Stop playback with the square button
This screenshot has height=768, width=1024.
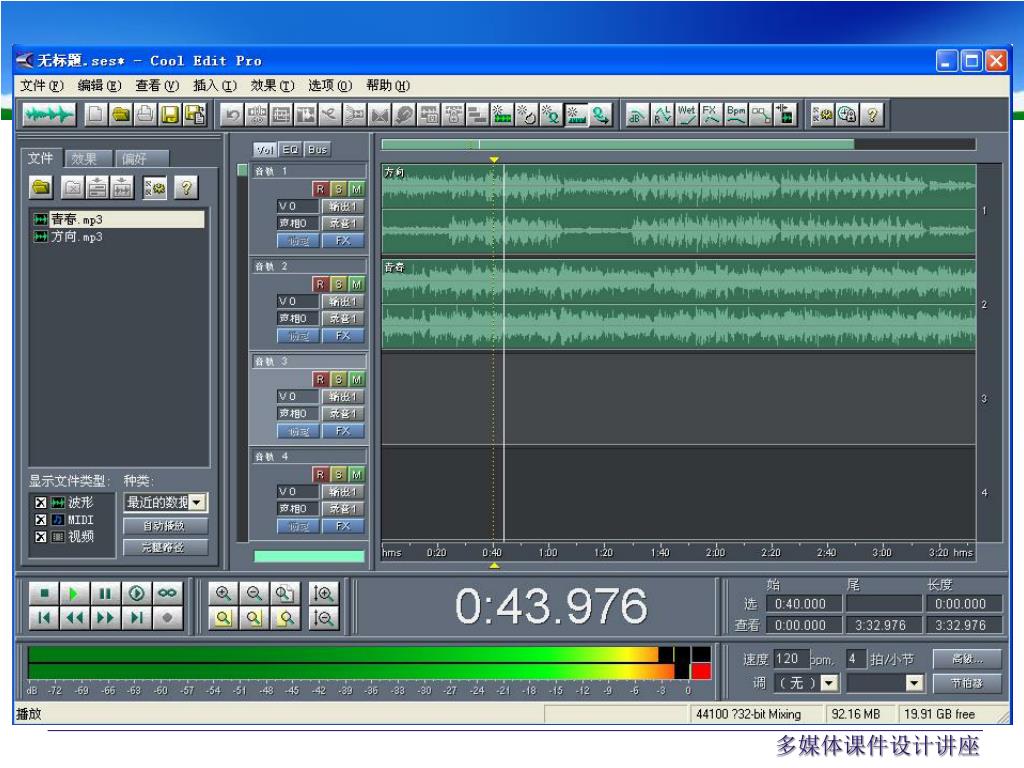click(x=44, y=594)
